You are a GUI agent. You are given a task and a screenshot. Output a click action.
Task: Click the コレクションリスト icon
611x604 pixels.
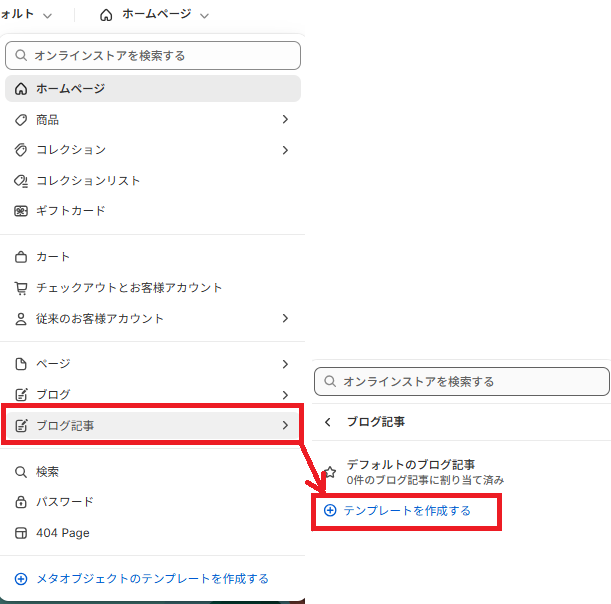[x=21, y=181]
